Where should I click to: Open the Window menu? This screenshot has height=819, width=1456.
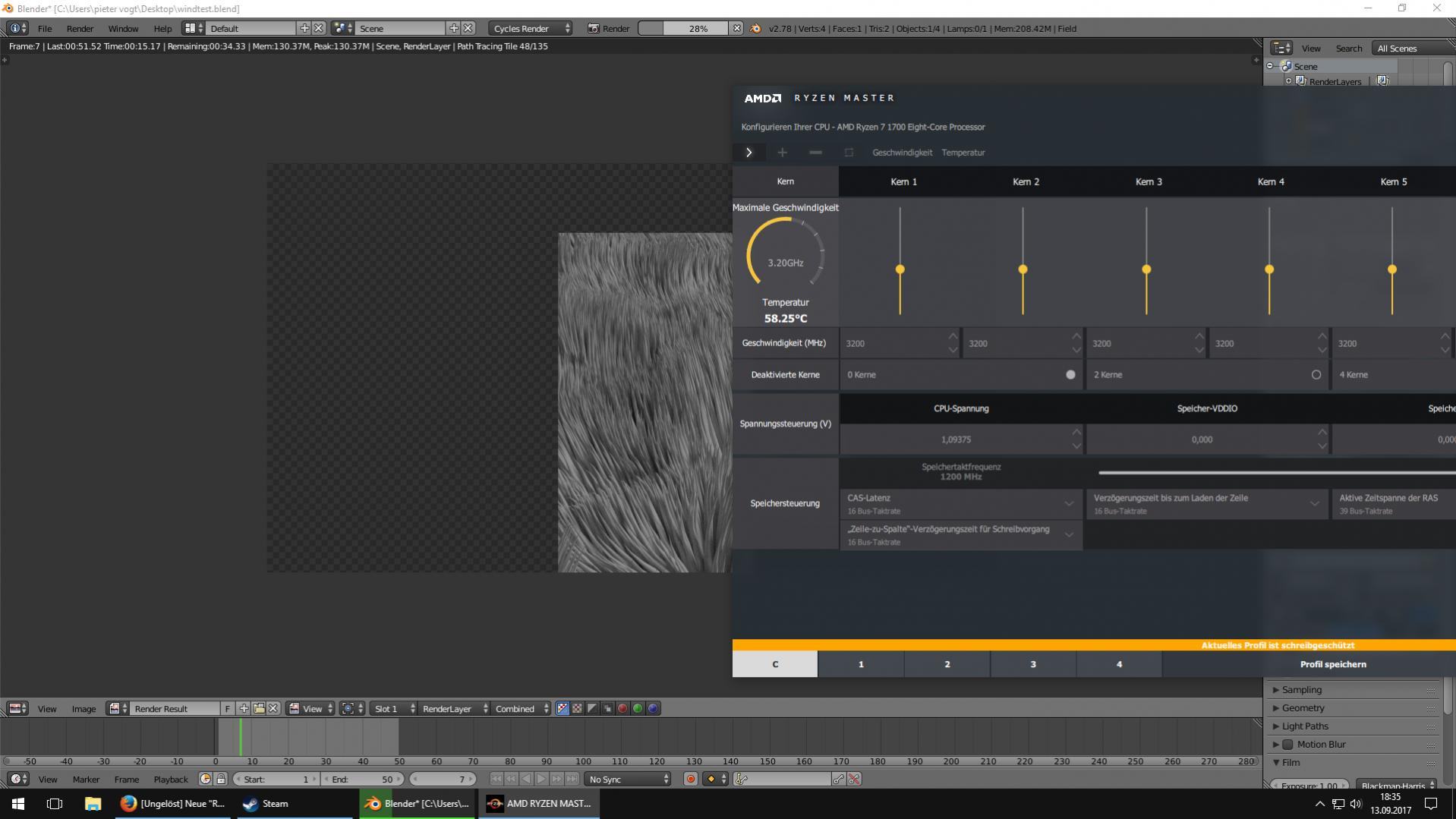click(123, 28)
